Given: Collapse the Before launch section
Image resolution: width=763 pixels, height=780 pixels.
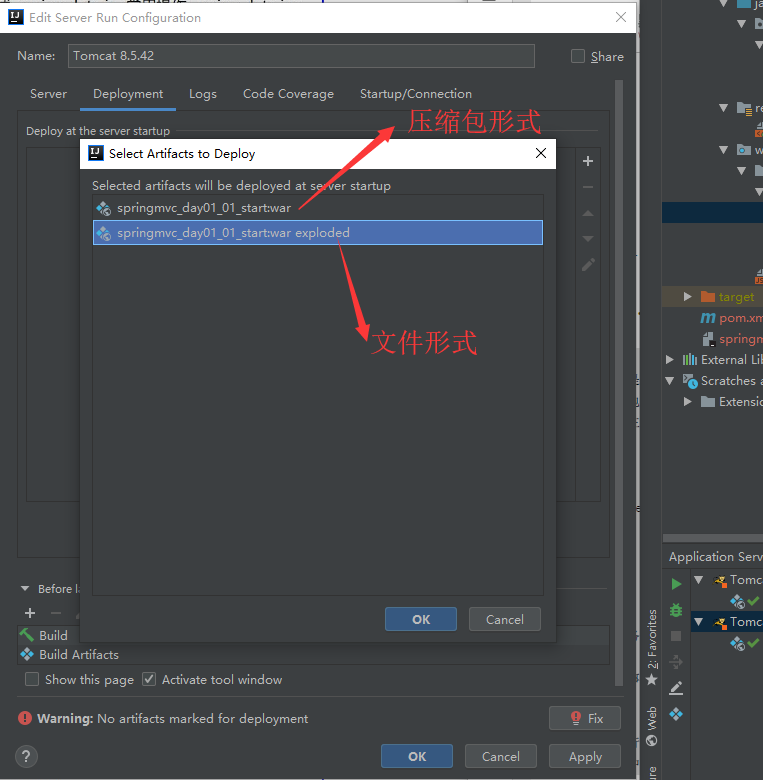Looking at the screenshot, I should pyautogui.click(x=25, y=588).
